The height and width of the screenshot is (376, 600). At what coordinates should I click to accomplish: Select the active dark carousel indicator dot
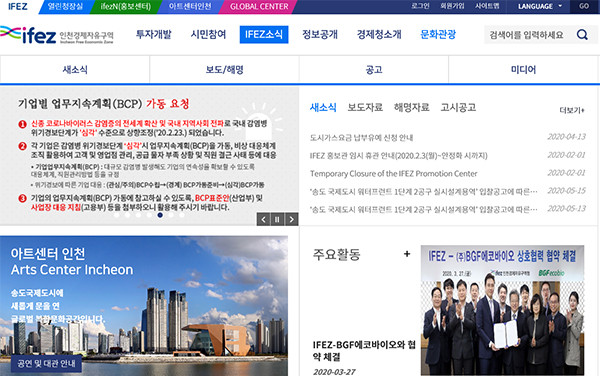(160, 215)
